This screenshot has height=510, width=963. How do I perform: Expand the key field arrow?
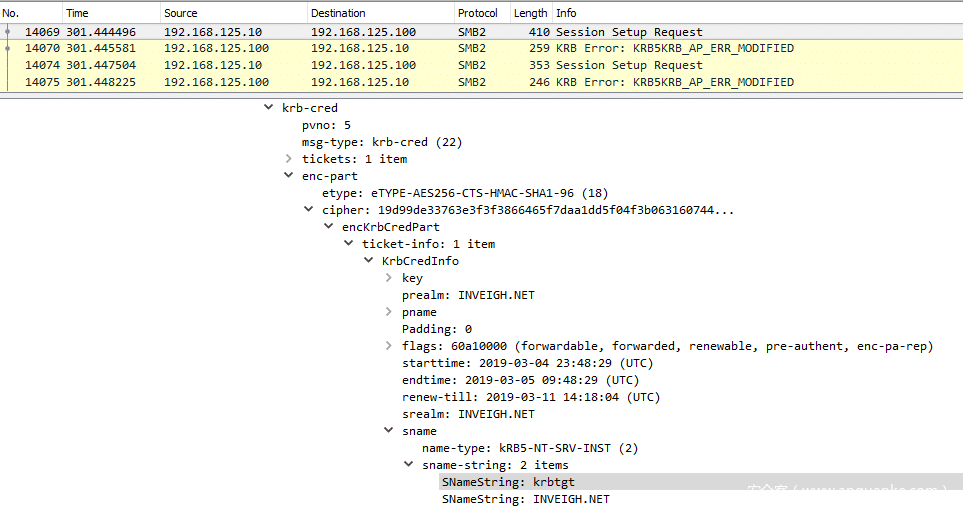[389, 278]
